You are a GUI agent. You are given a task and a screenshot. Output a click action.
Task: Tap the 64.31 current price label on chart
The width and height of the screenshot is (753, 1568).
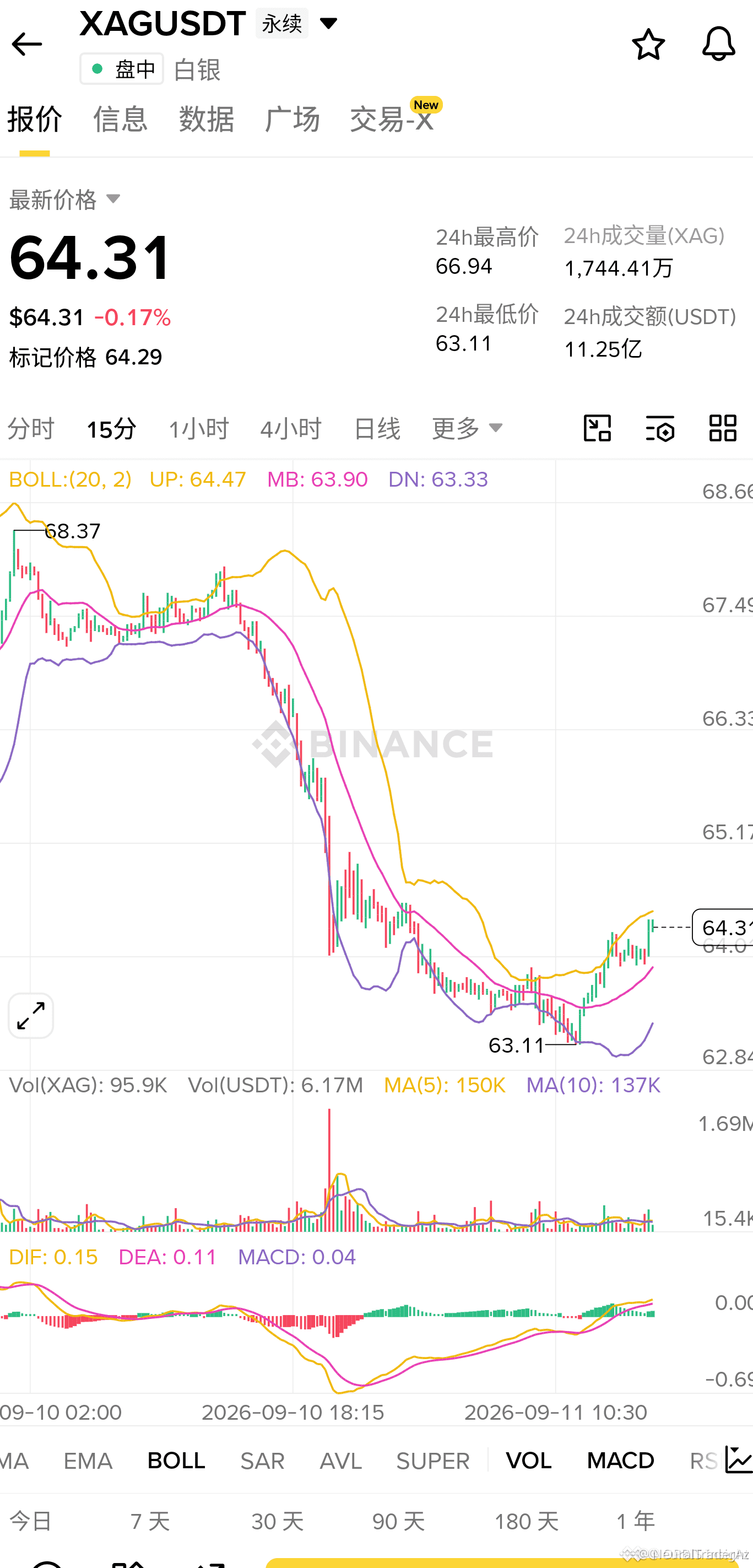pos(724,927)
